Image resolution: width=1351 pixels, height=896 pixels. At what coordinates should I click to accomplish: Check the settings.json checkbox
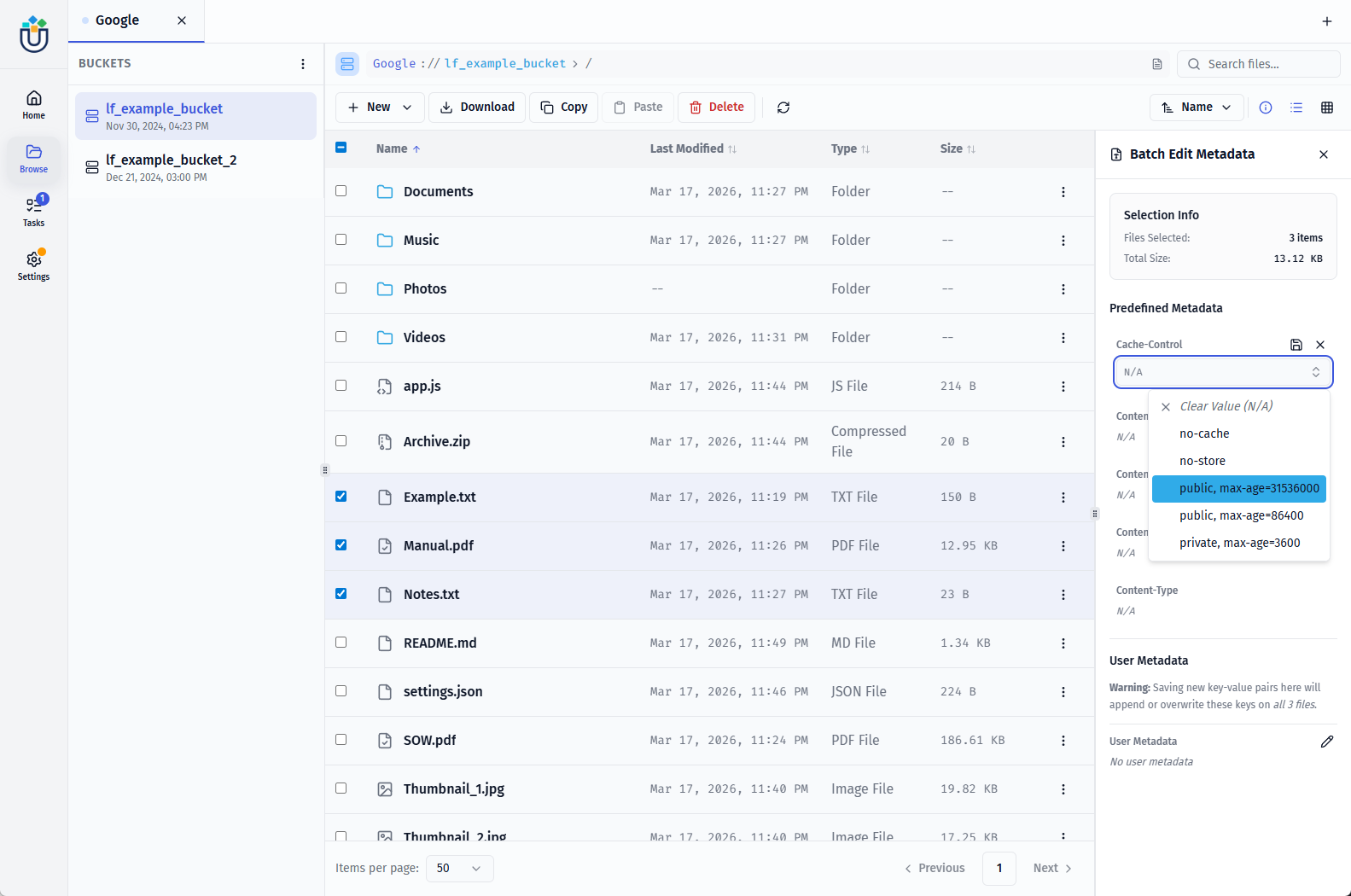[341, 691]
